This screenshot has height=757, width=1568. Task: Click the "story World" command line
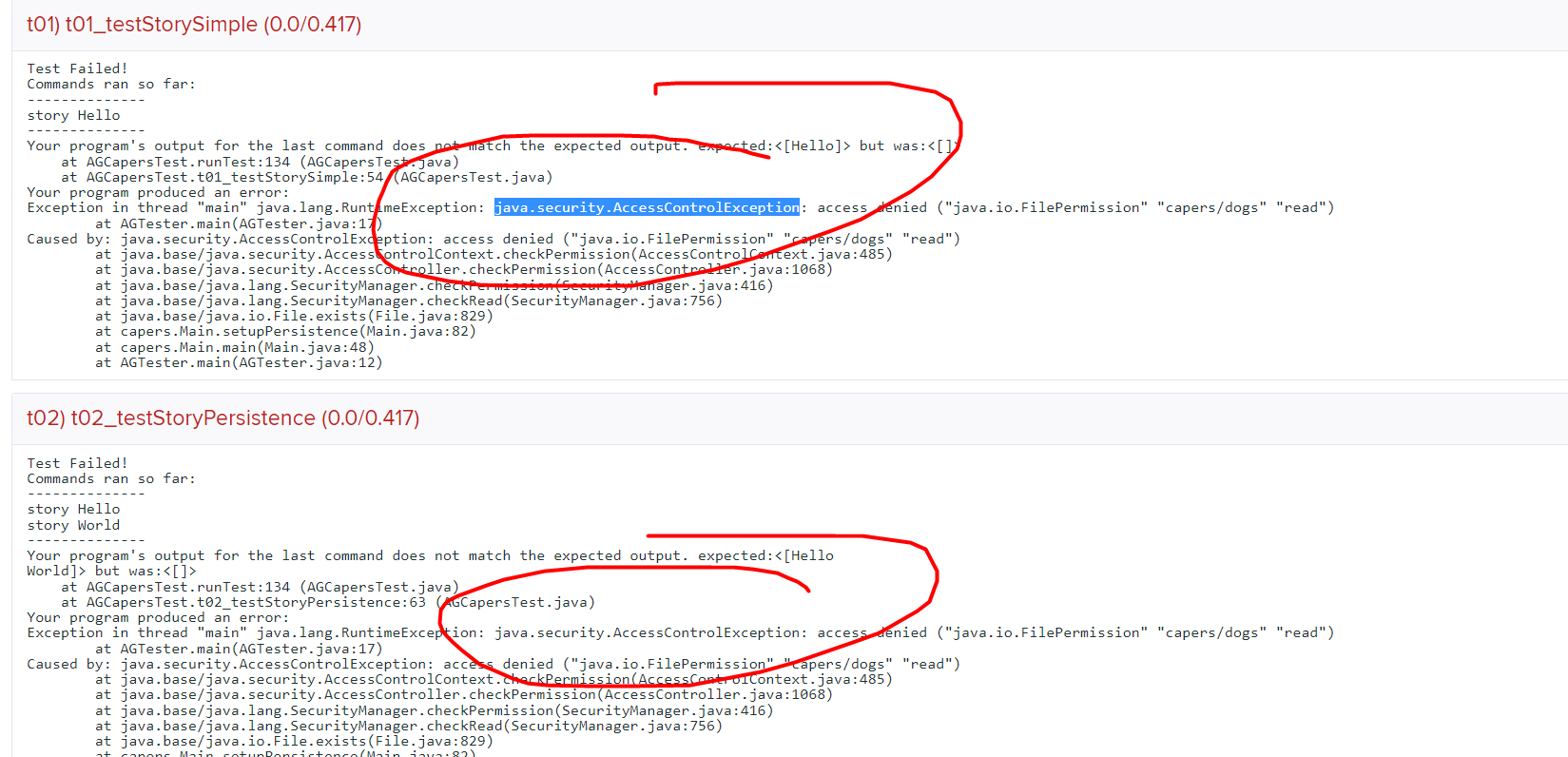click(x=73, y=525)
